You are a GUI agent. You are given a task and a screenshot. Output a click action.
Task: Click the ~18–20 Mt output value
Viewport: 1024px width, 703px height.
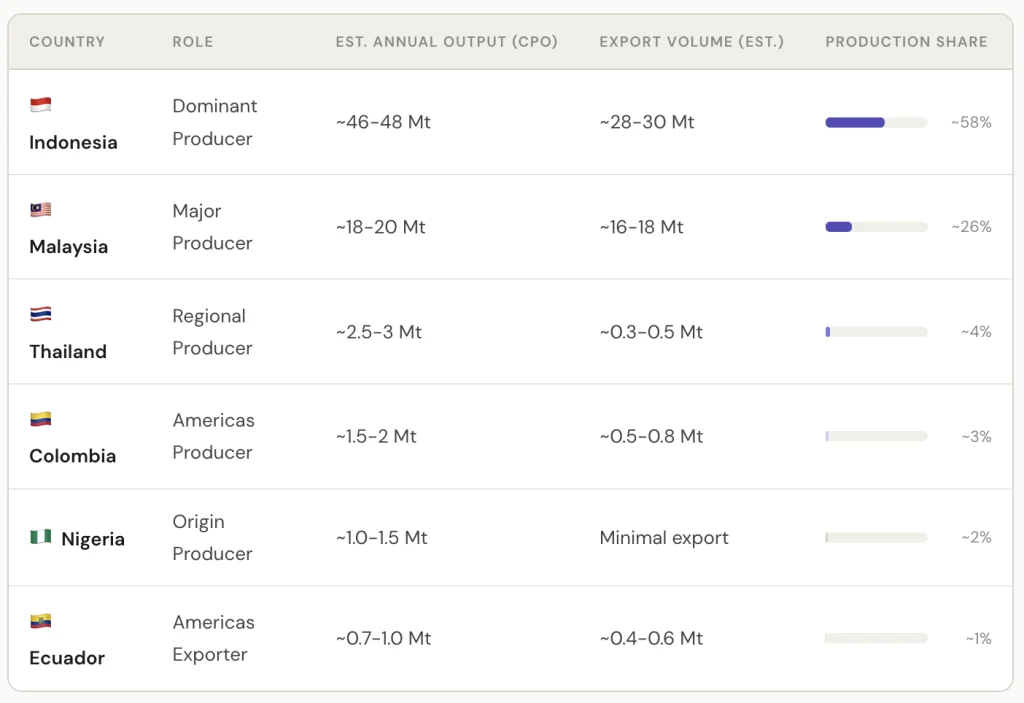click(x=381, y=227)
